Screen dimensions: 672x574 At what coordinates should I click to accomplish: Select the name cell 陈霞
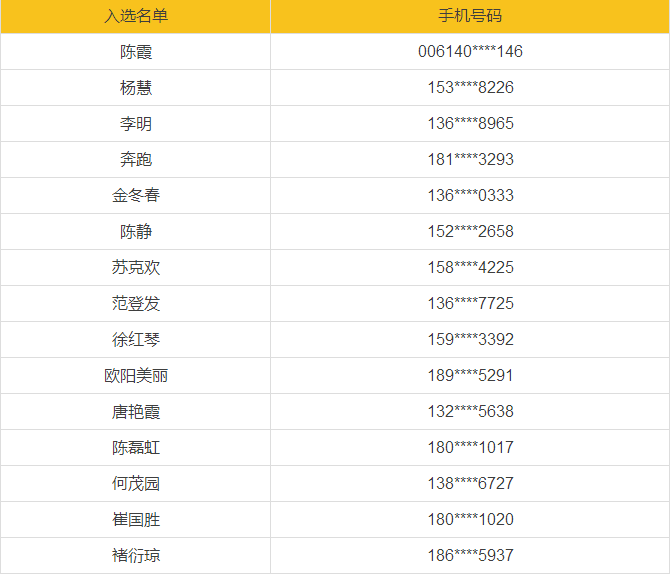[x=135, y=51]
